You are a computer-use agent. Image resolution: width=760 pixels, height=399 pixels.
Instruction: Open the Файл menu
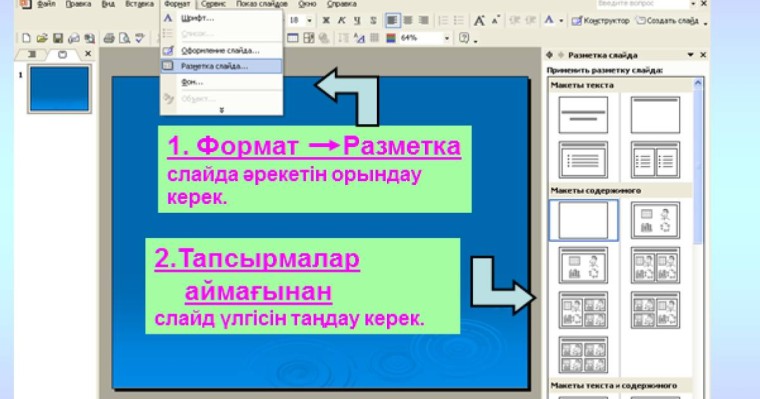pyautogui.click(x=46, y=4)
